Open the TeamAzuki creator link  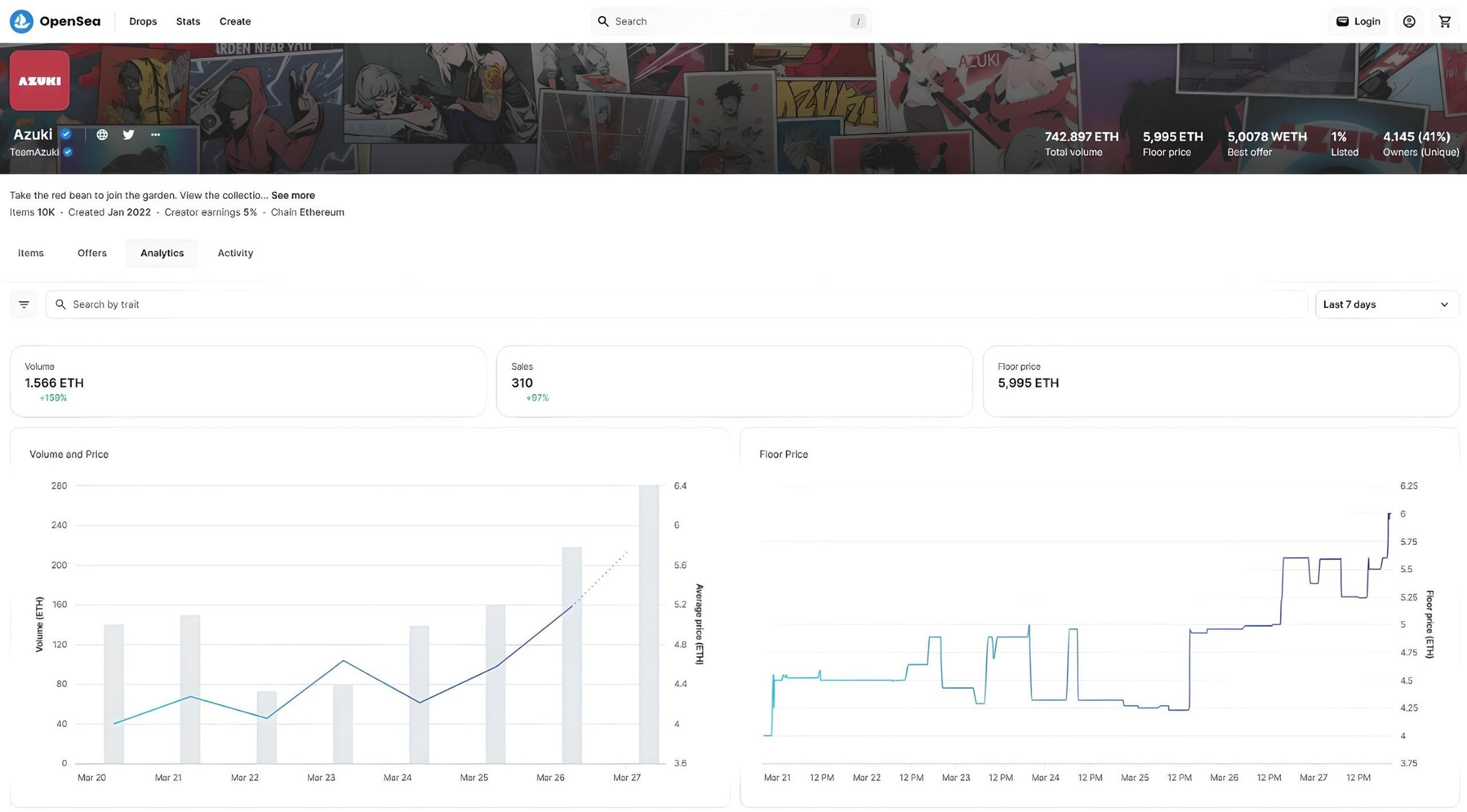[34, 152]
